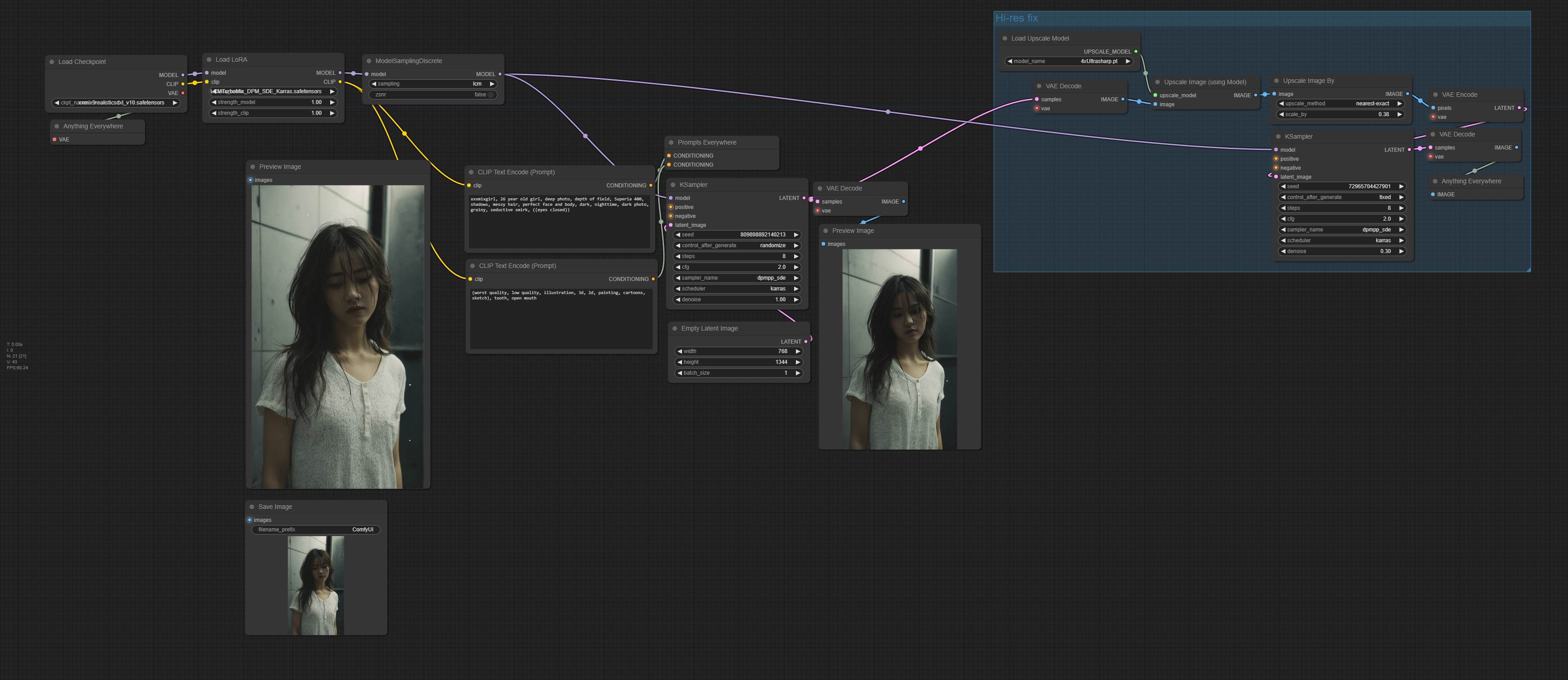
Task: Click the CLIP output port on Load Checkpoint
Action: 182,84
